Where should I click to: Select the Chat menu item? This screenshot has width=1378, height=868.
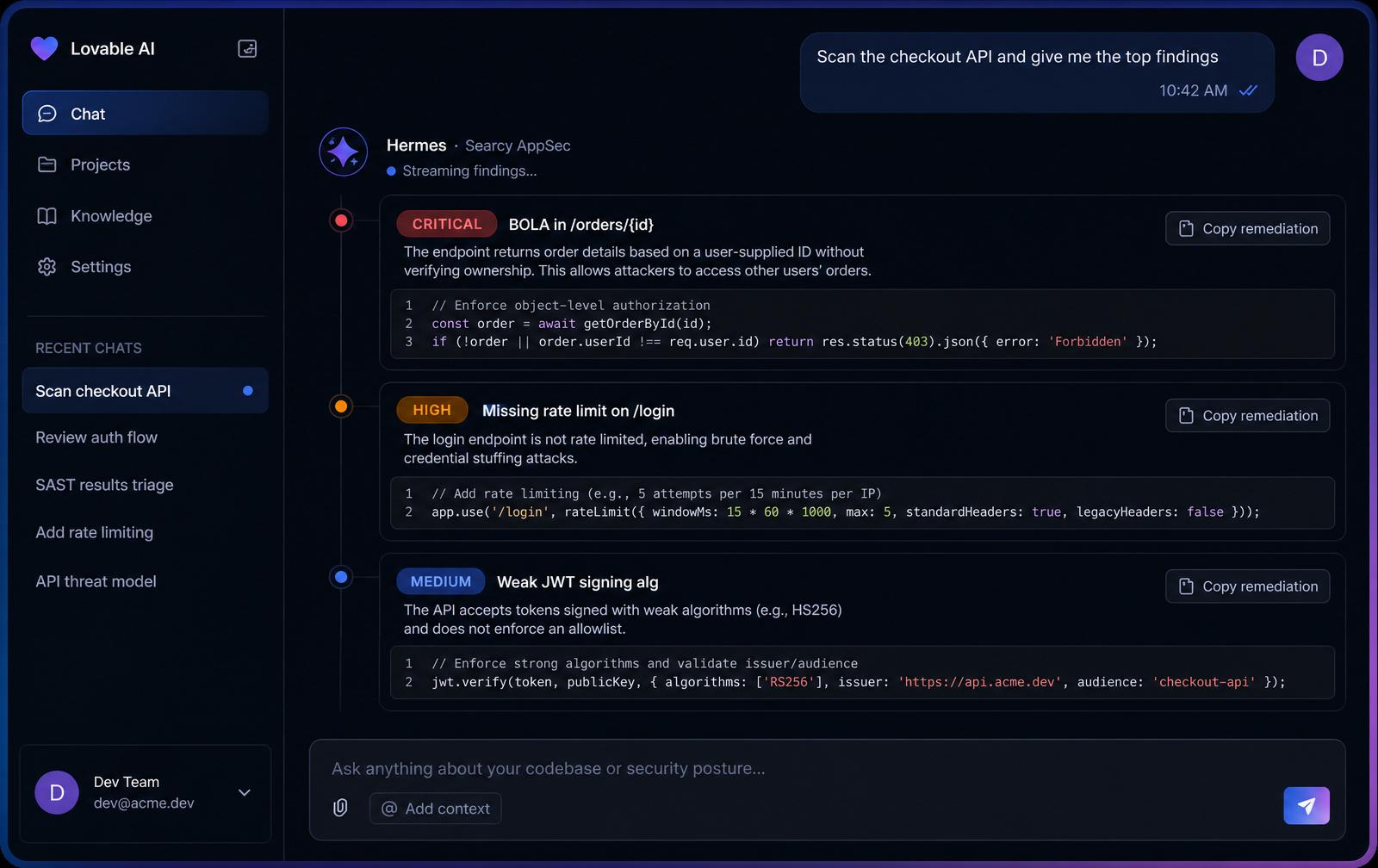pyautogui.click(x=145, y=113)
